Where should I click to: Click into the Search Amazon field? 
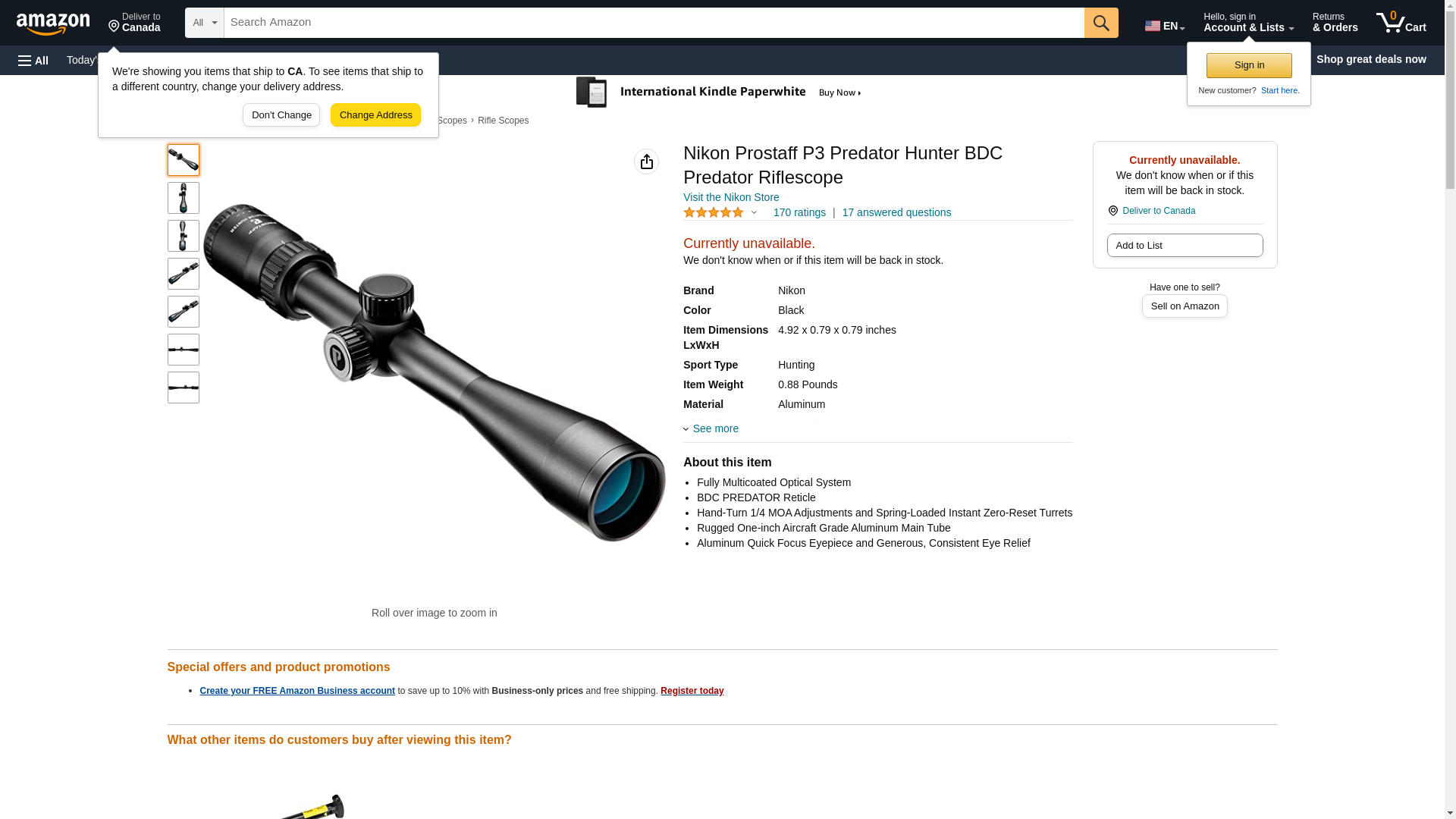pos(653,23)
